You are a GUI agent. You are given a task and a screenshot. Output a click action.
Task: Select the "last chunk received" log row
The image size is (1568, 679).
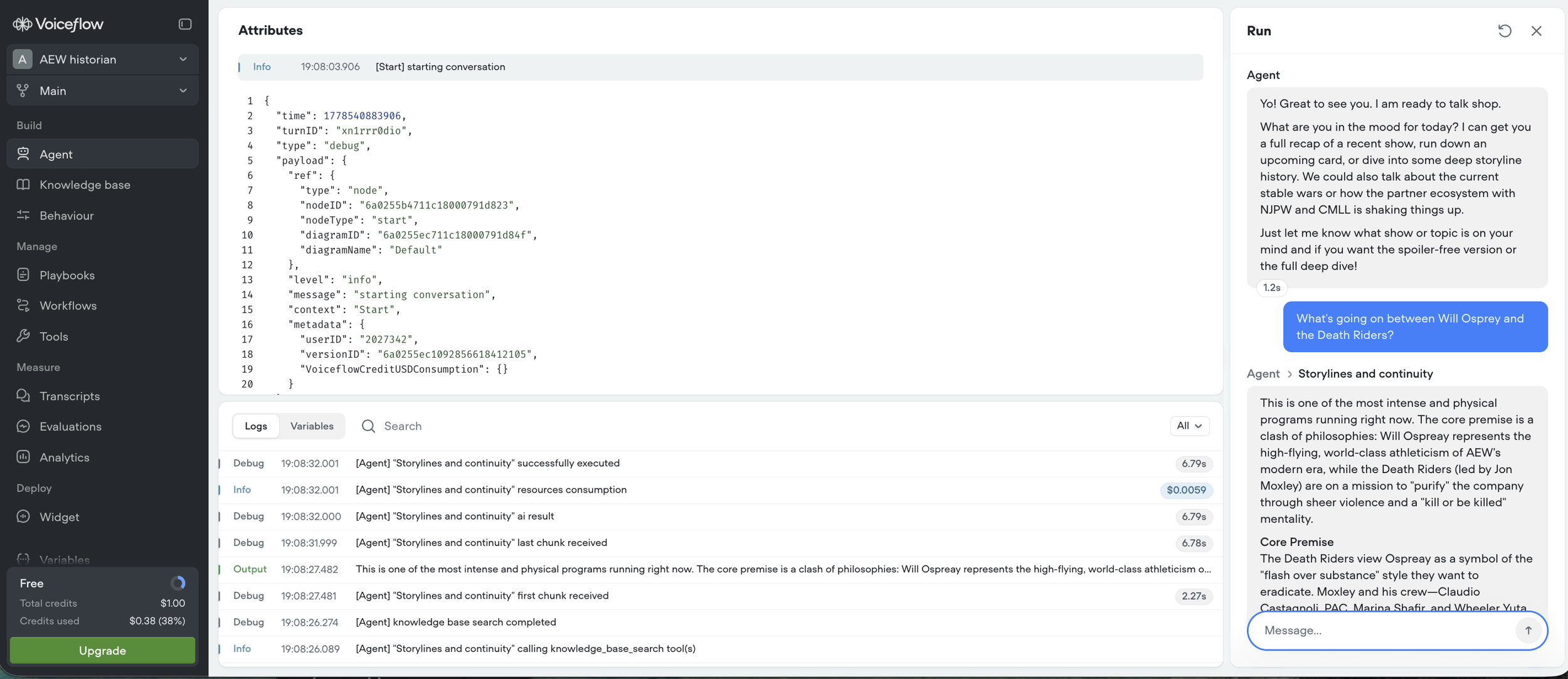[x=720, y=543]
